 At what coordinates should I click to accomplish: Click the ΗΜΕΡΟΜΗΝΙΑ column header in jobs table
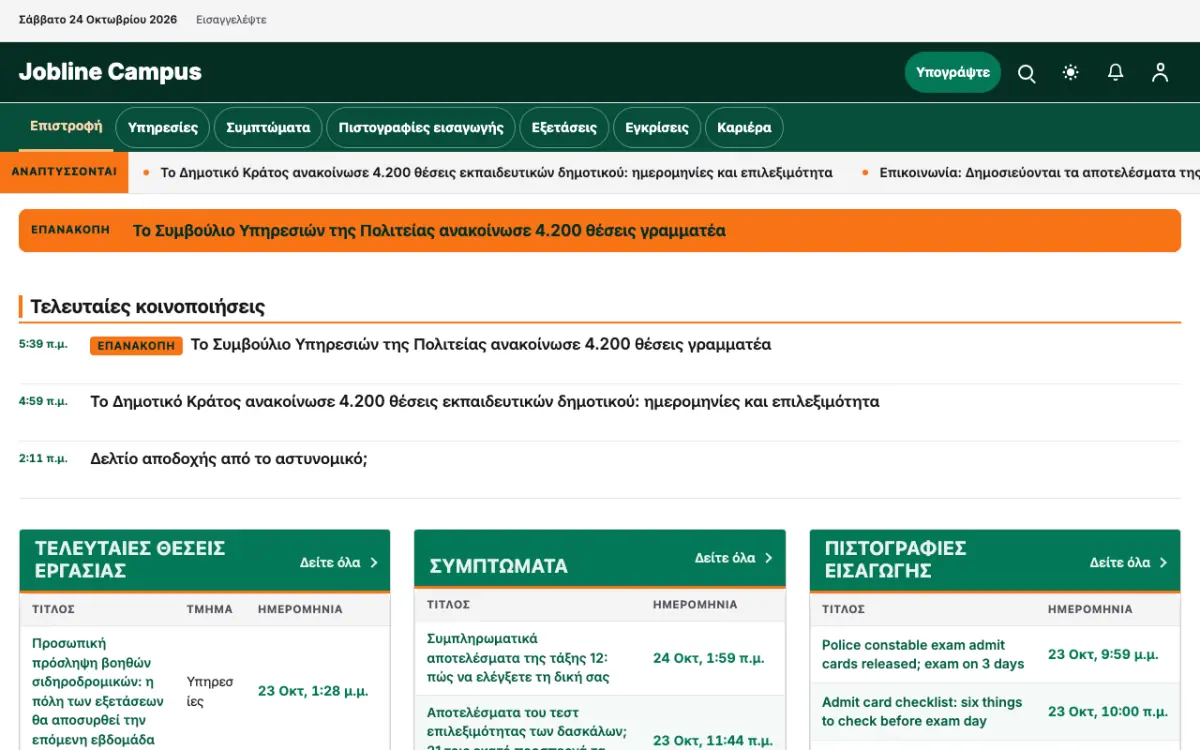point(300,609)
